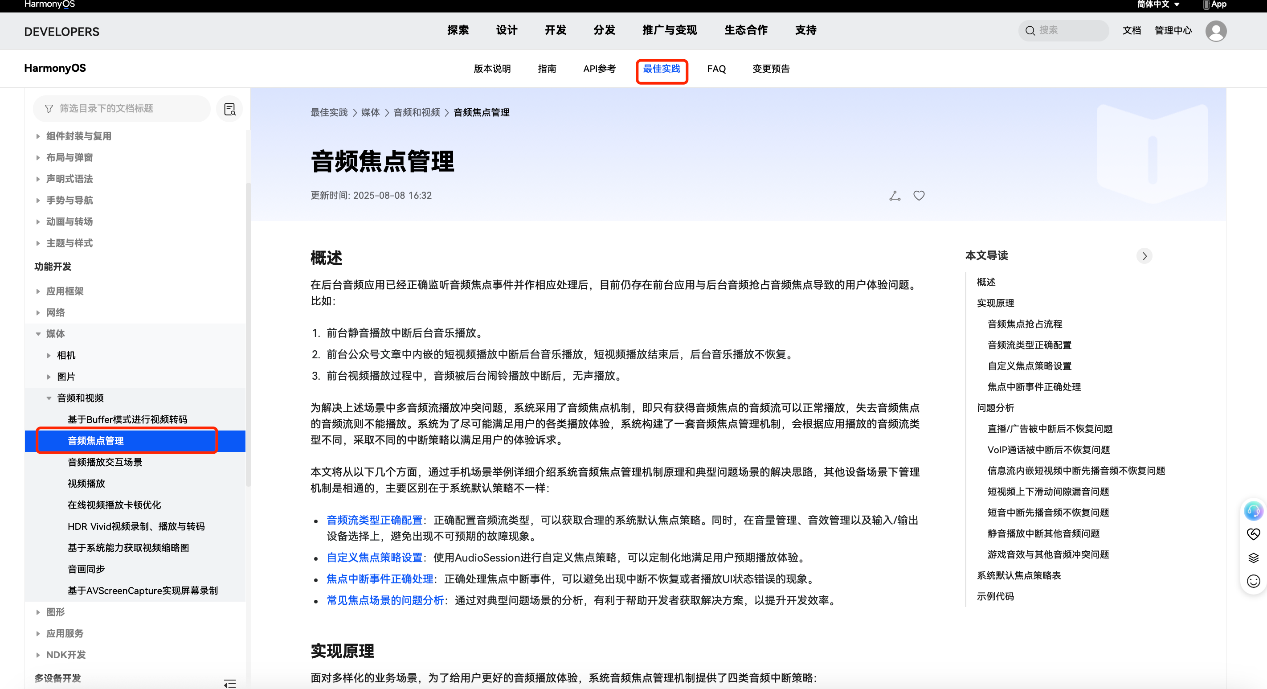1267x689 pixels.
Task: Open the 开发 top navigation menu
Action: tap(555, 31)
